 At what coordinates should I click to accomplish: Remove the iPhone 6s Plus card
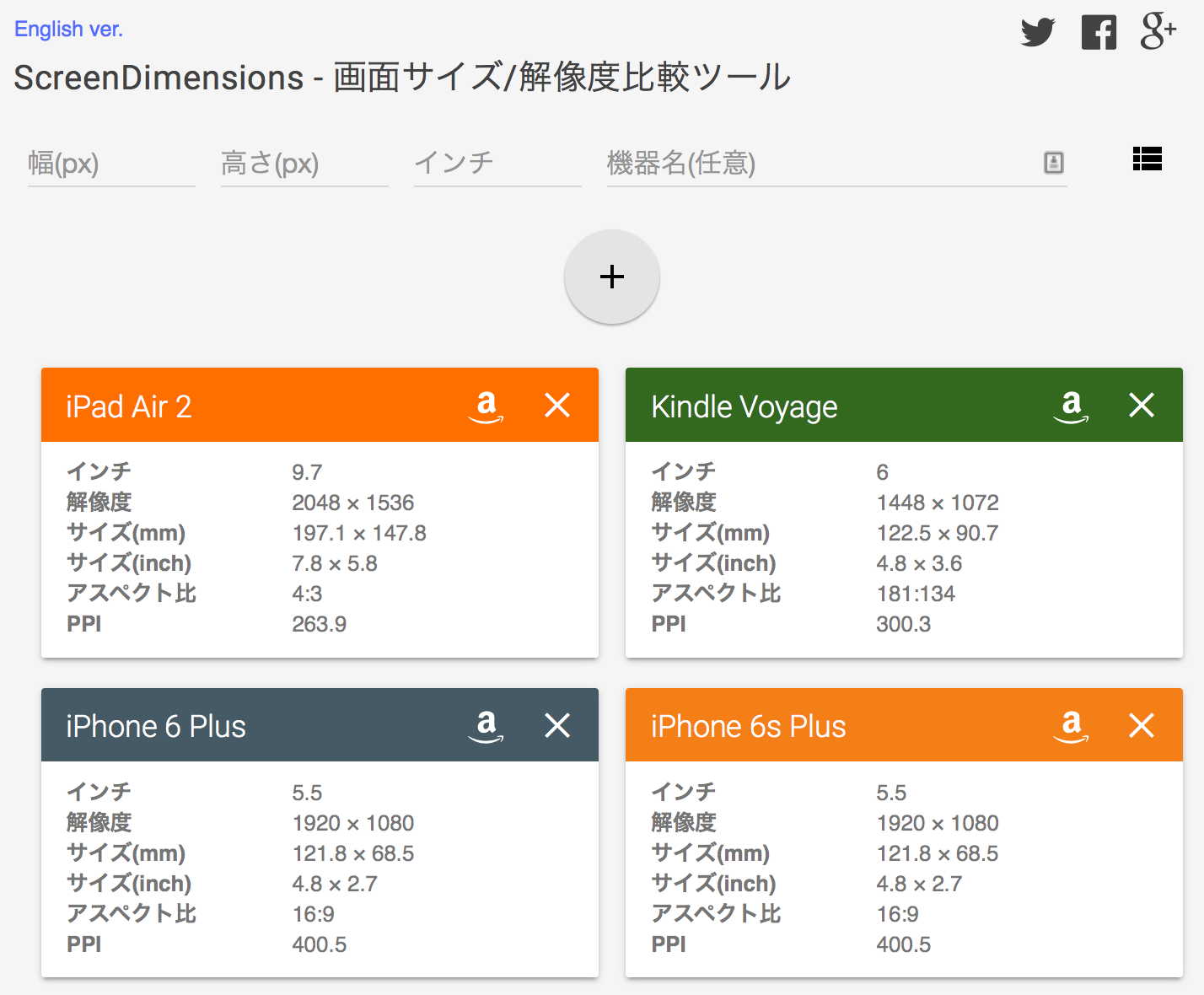(x=1142, y=725)
